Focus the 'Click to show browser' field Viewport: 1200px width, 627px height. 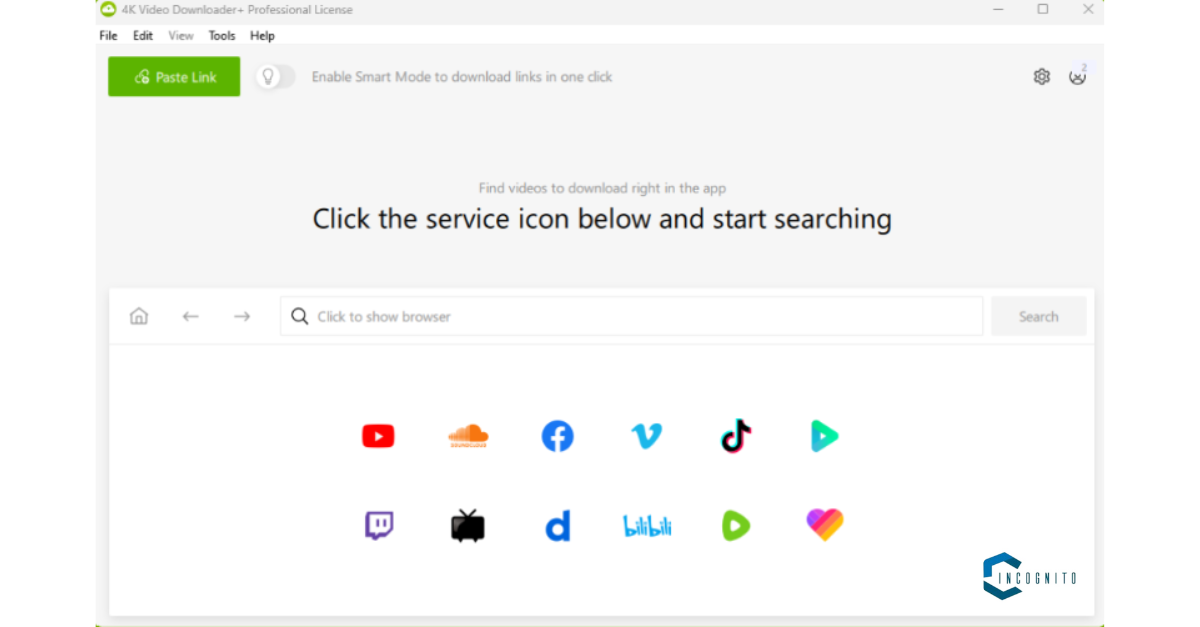632,316
